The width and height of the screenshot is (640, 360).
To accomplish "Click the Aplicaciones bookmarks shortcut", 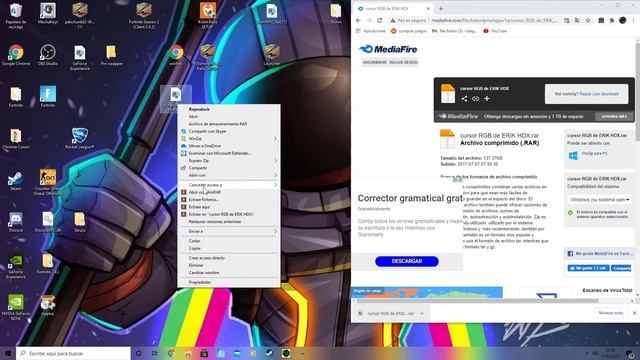I will pyautogui.click(x=371, y=31).
